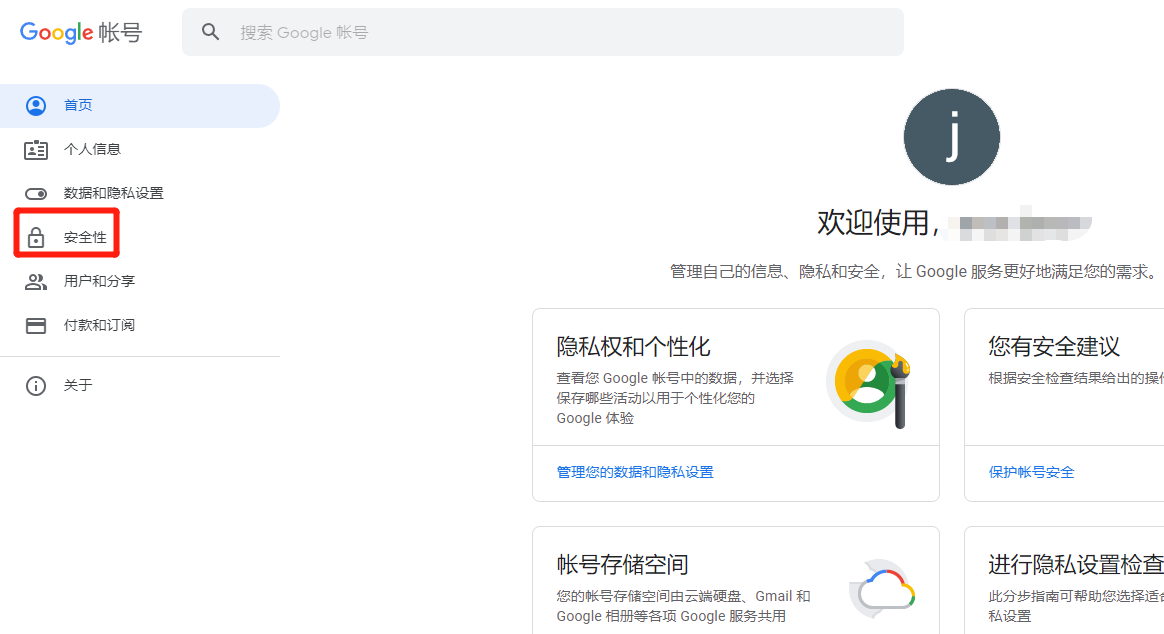This screenshot has width=1164, height=634.
Task: Click the privacy personalization paintbrush illustration
Action: 869,384
